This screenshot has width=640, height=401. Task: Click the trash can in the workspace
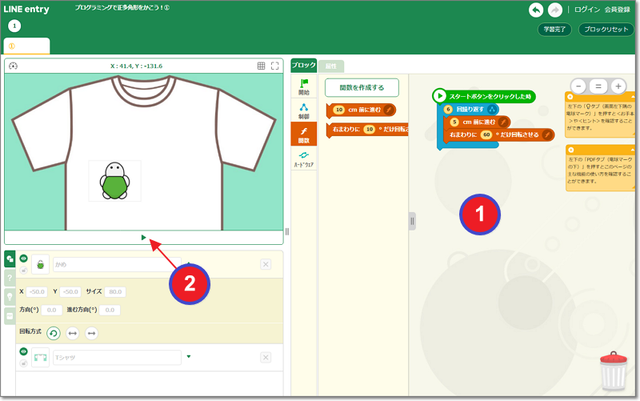click(x=613, y=375)
